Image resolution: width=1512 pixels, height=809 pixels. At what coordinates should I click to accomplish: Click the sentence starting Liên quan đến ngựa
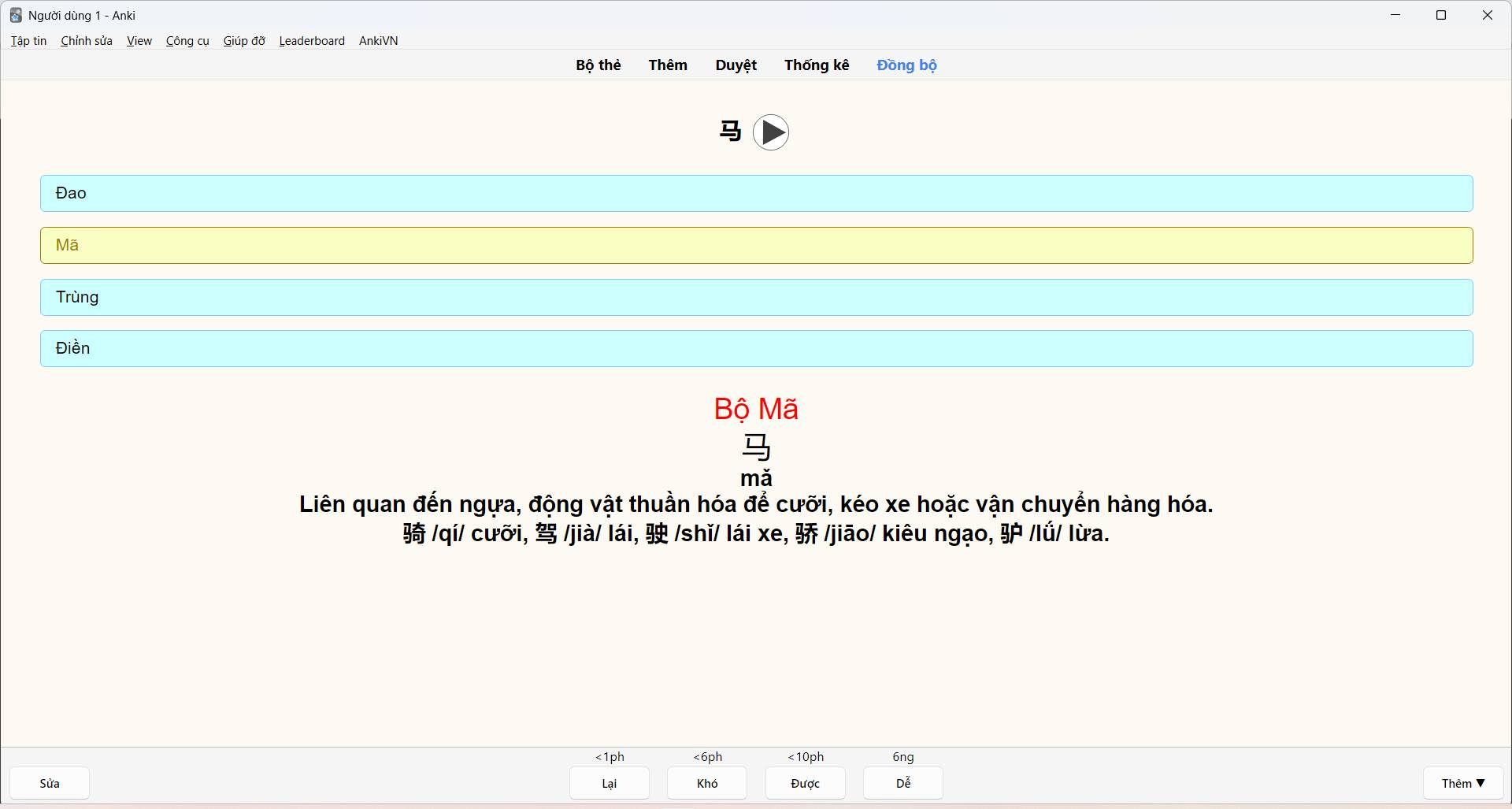click(x=756, y=505)
